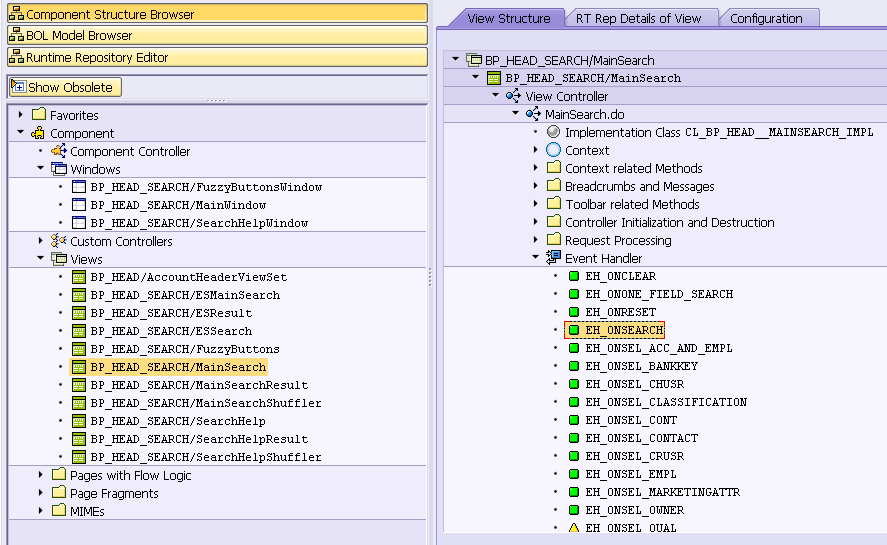Select the EH_ONSEL_MARKETINGATTR handler

(662, 492)
